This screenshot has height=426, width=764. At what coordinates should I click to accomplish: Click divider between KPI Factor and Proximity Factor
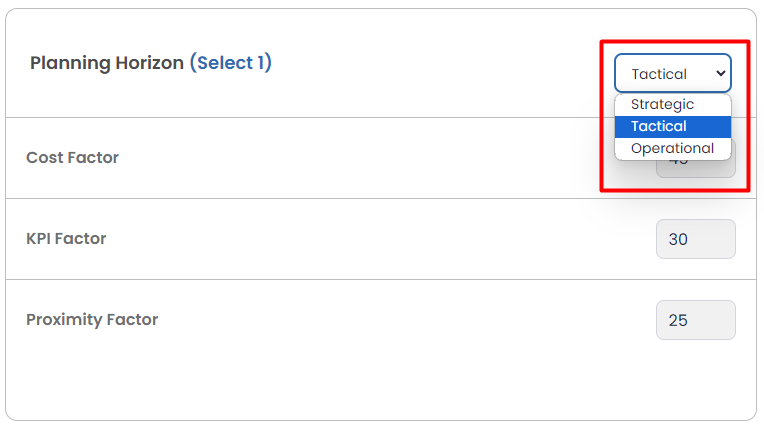pyautogui.click(x=380, y=279)
